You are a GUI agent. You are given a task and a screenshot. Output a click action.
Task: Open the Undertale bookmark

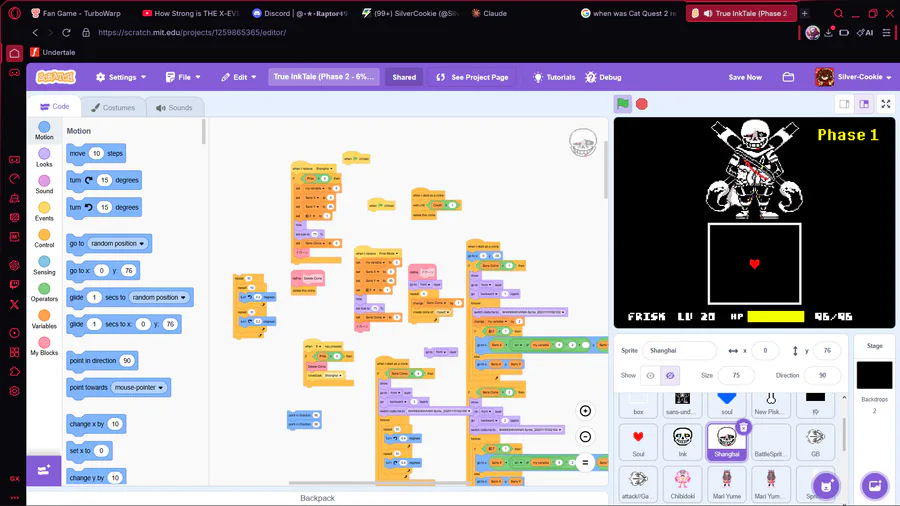tap(53, 52)
